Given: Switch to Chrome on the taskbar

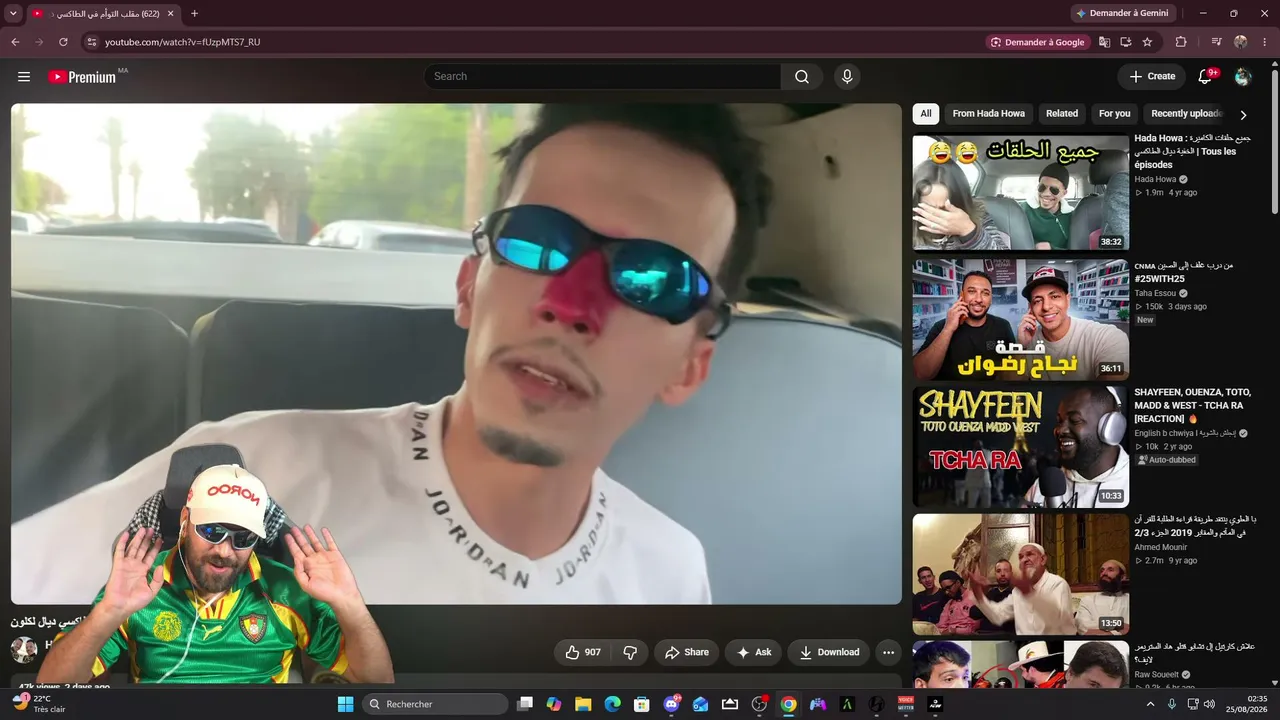Looking at the screenshot, I should click(789, 704).
